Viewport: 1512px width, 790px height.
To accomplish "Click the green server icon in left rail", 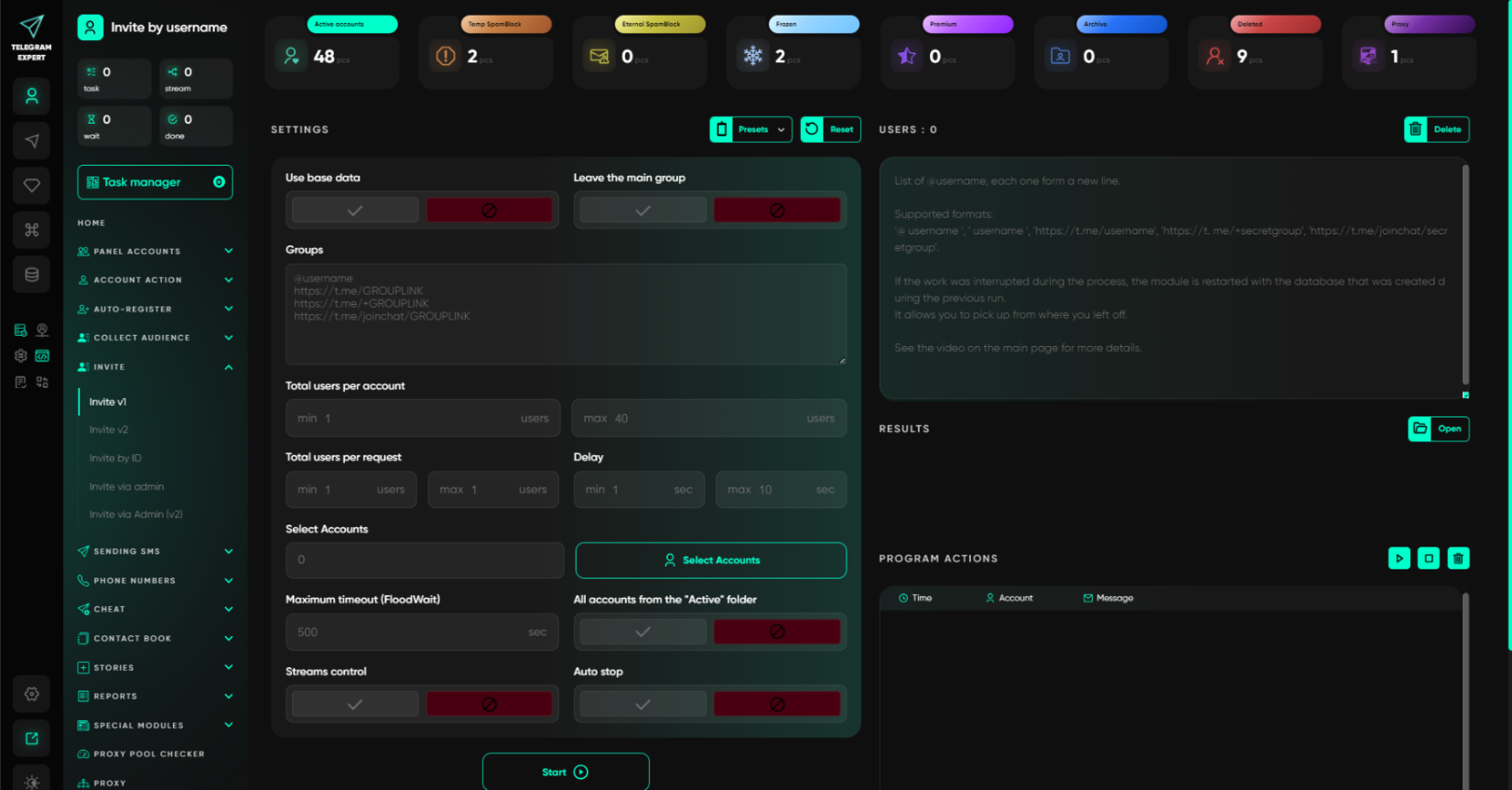I will (20, 330).
